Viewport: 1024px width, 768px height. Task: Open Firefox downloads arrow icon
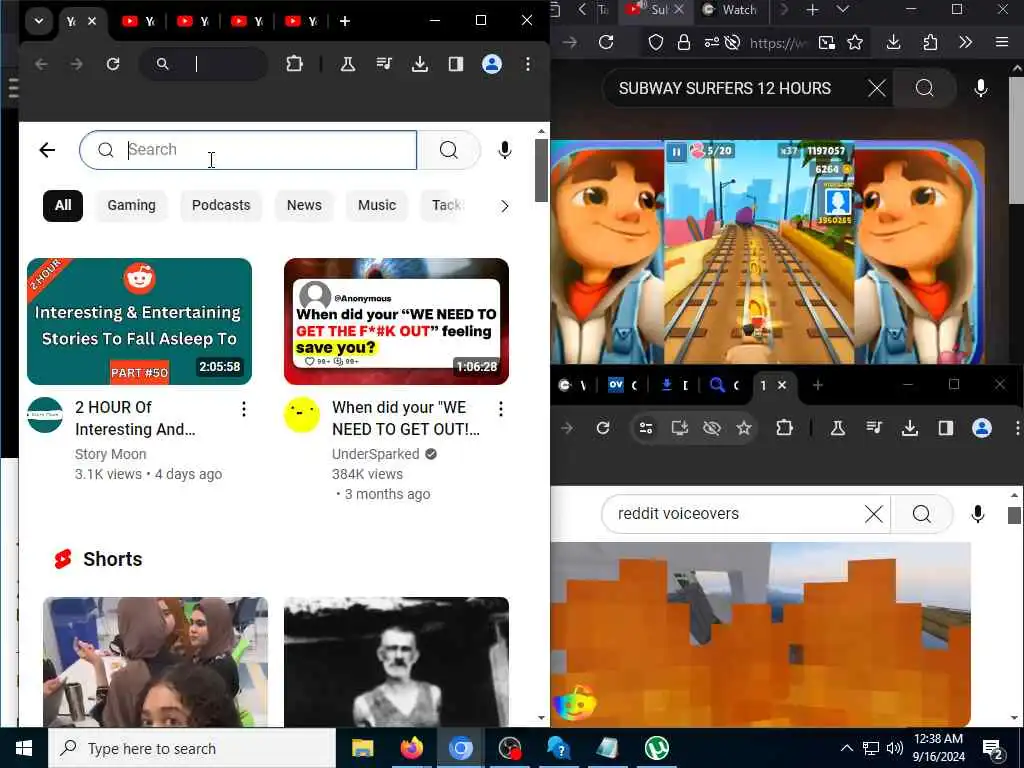coord(893,42)
